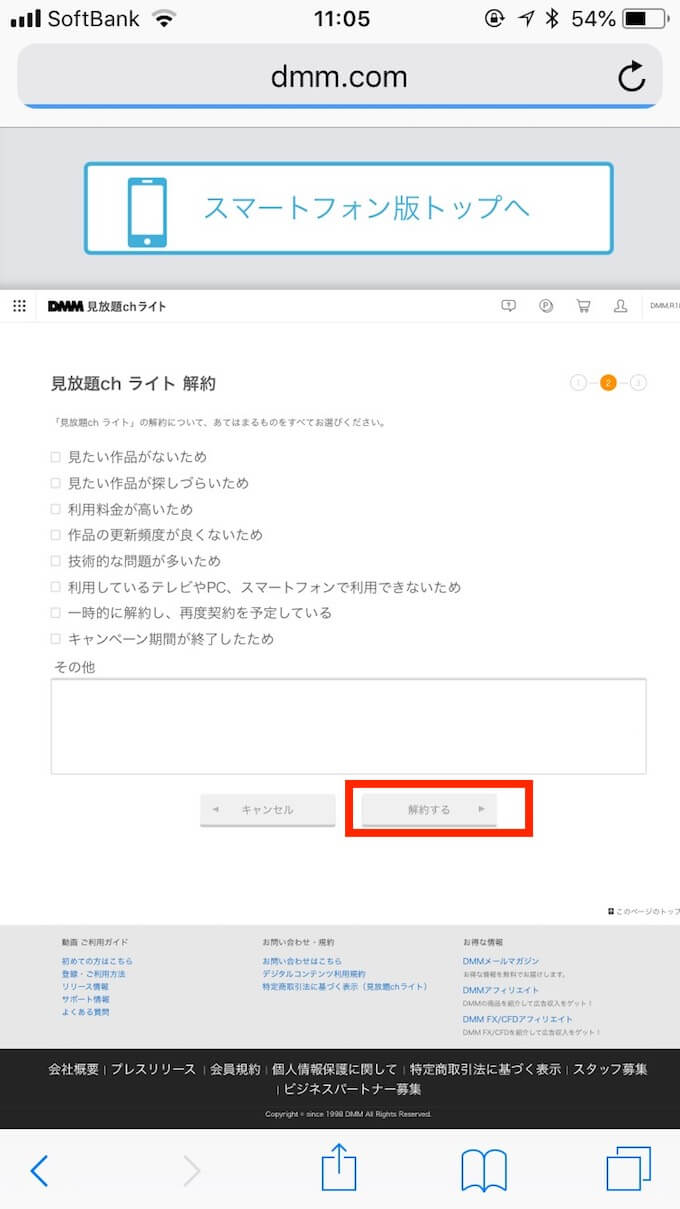Image resolution: width=680 pixels, height=1209 pixels.
Task: Open サポート情報 link
Action: tap(85, 999)
